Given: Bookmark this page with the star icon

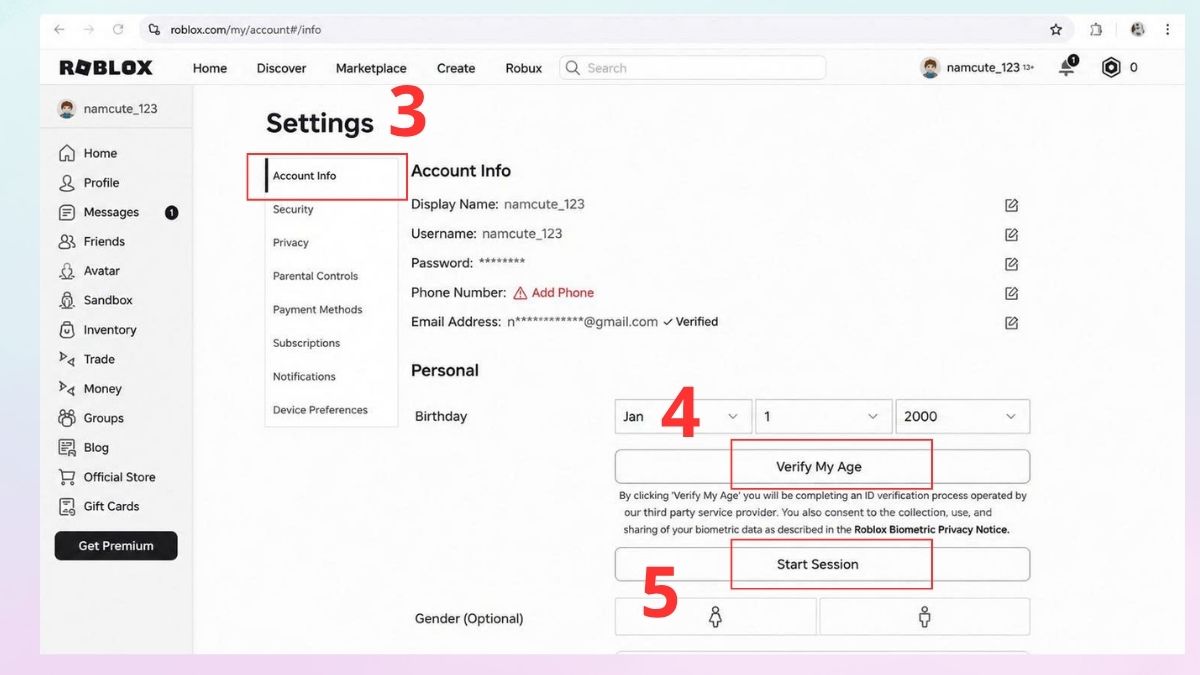Looking at the screenshot, I should pos(1056,30).
